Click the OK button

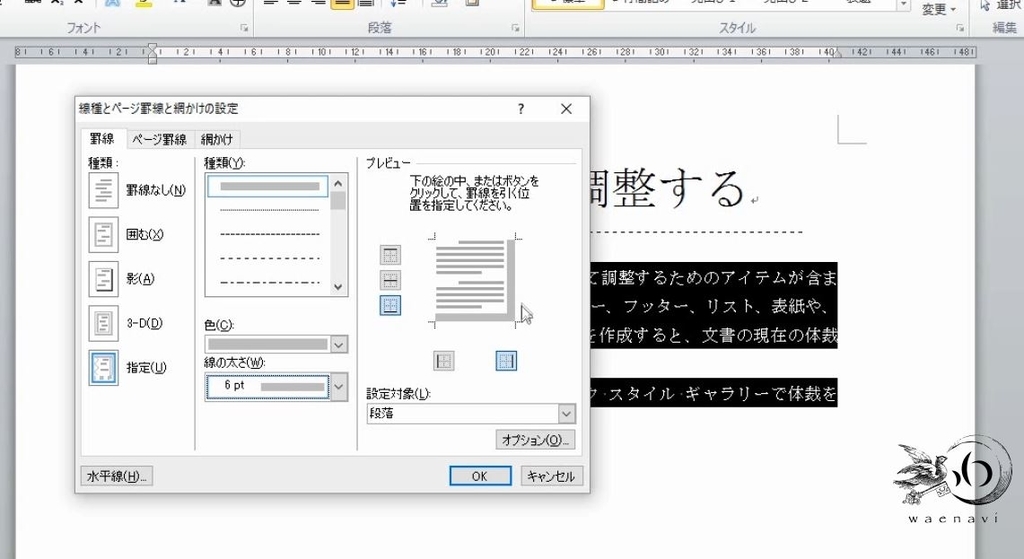(480, 476)
